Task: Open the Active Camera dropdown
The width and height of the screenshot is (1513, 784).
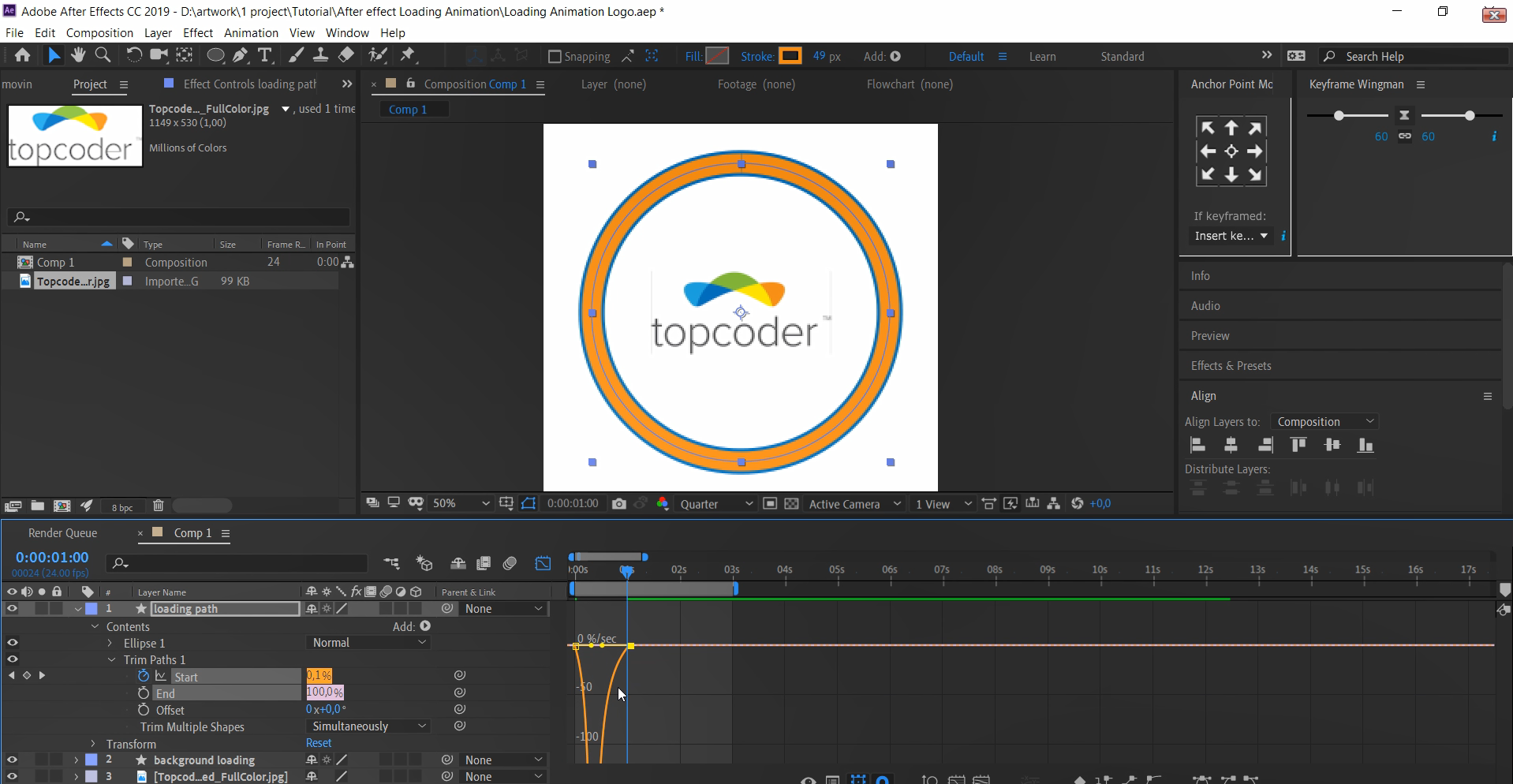Action: click(x=855, y=504)
